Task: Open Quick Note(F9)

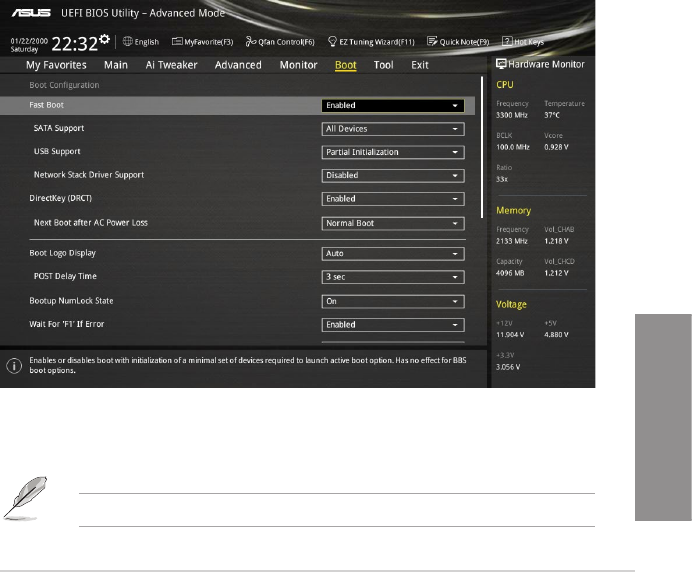Action: pyautogui.click(x=458, y=42)
